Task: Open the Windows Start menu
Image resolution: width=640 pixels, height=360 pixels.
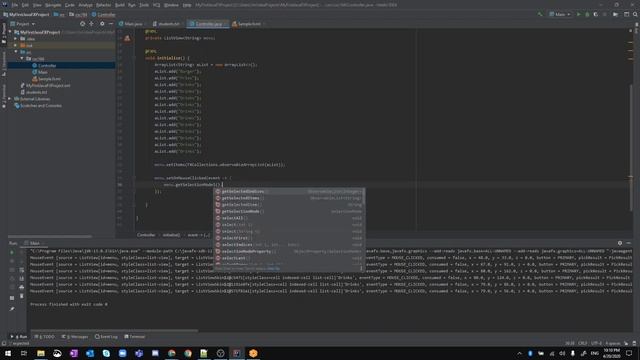Action: (x=8, y=353)
